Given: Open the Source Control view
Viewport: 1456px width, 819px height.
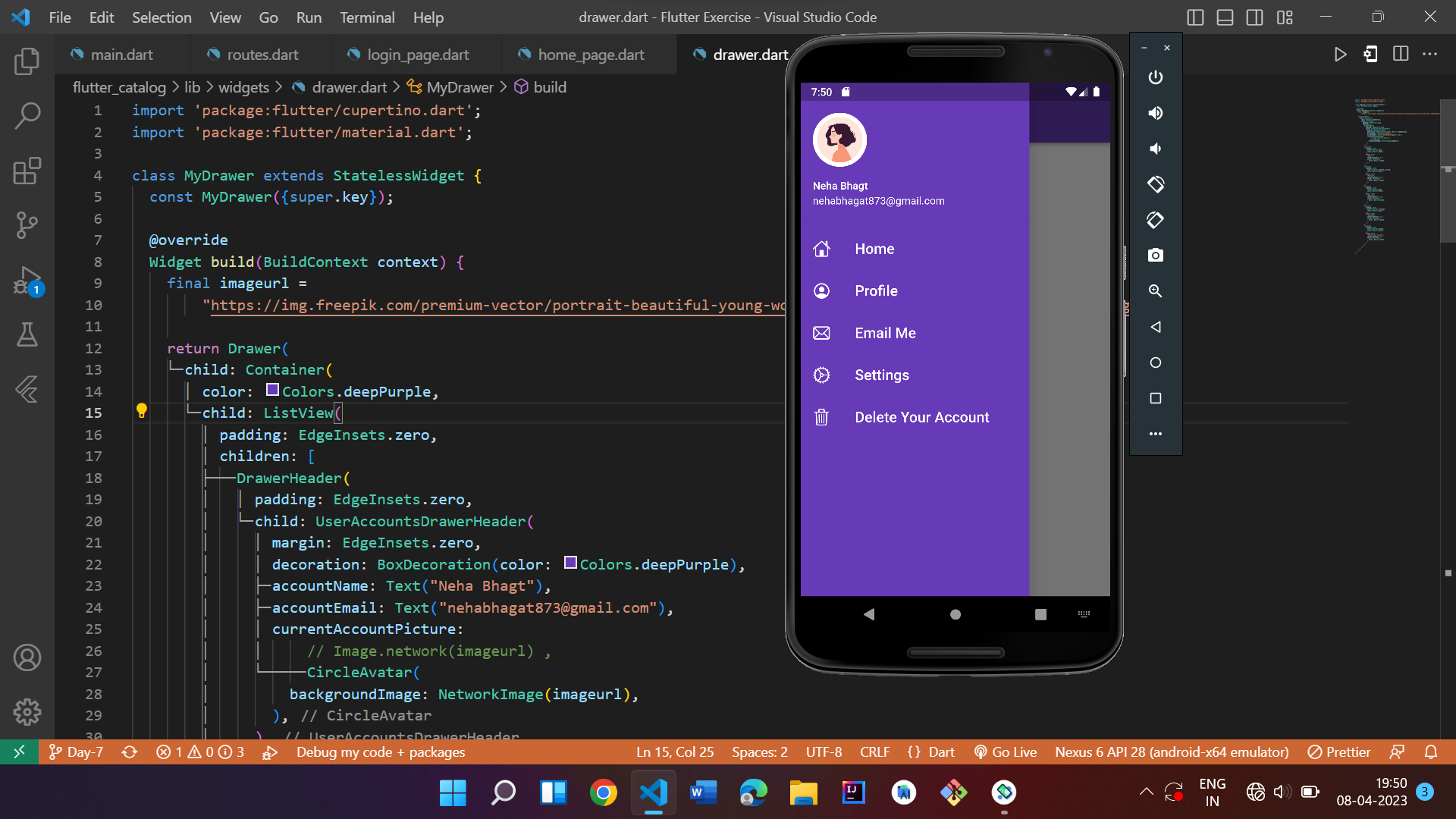Looking at the screenshot, I should (x=27, y=225).
